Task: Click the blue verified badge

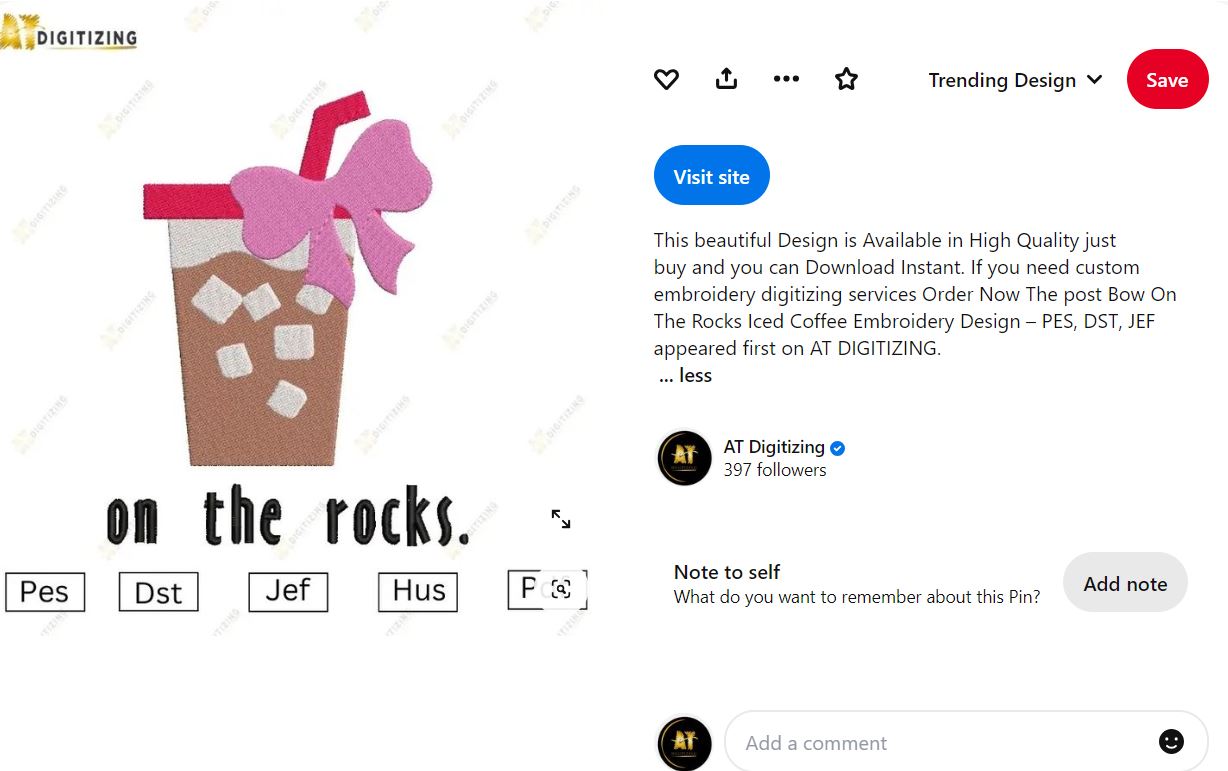Action: [838, 448]
